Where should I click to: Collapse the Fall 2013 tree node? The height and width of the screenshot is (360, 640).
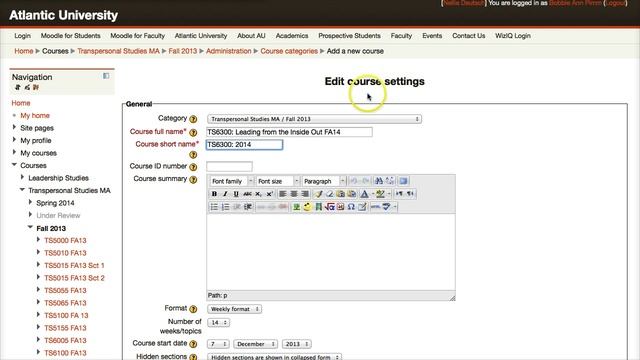coord(30,227)
